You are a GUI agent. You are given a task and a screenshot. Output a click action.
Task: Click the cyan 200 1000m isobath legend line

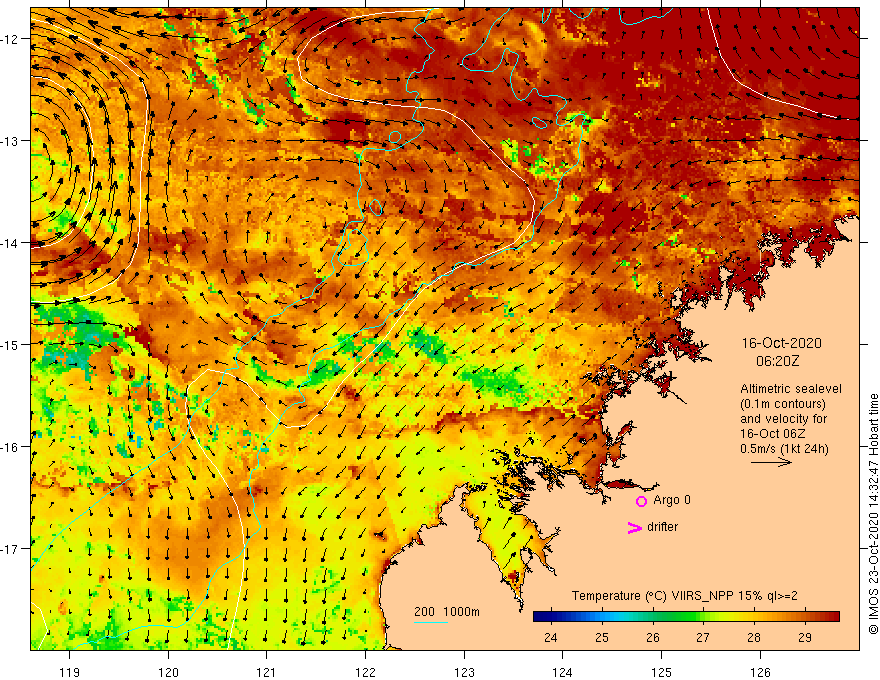click(x=430, y=622)
